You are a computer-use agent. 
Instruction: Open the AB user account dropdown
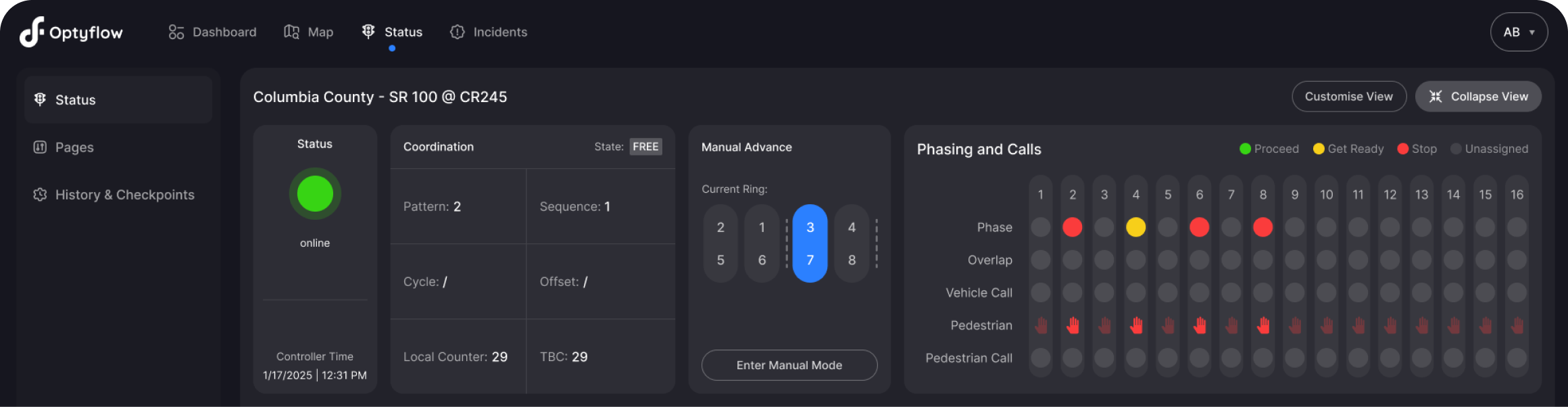click(1519, 32)
